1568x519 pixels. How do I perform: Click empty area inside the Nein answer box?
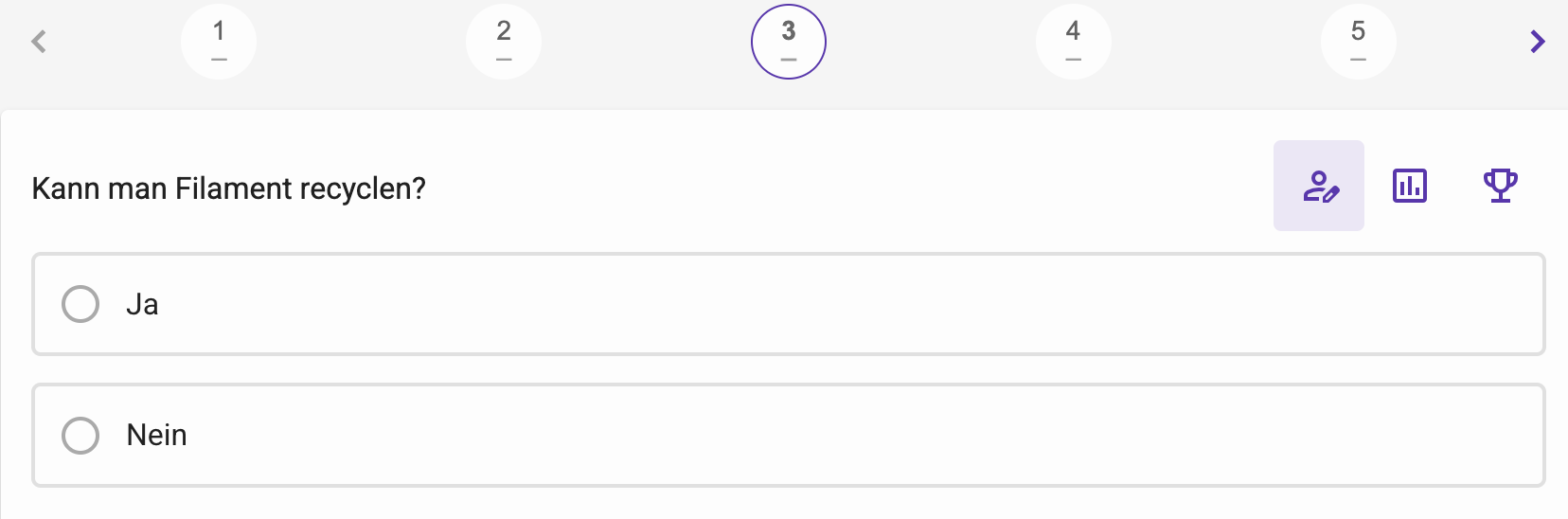pyautogui.click(x=852, y=436)
